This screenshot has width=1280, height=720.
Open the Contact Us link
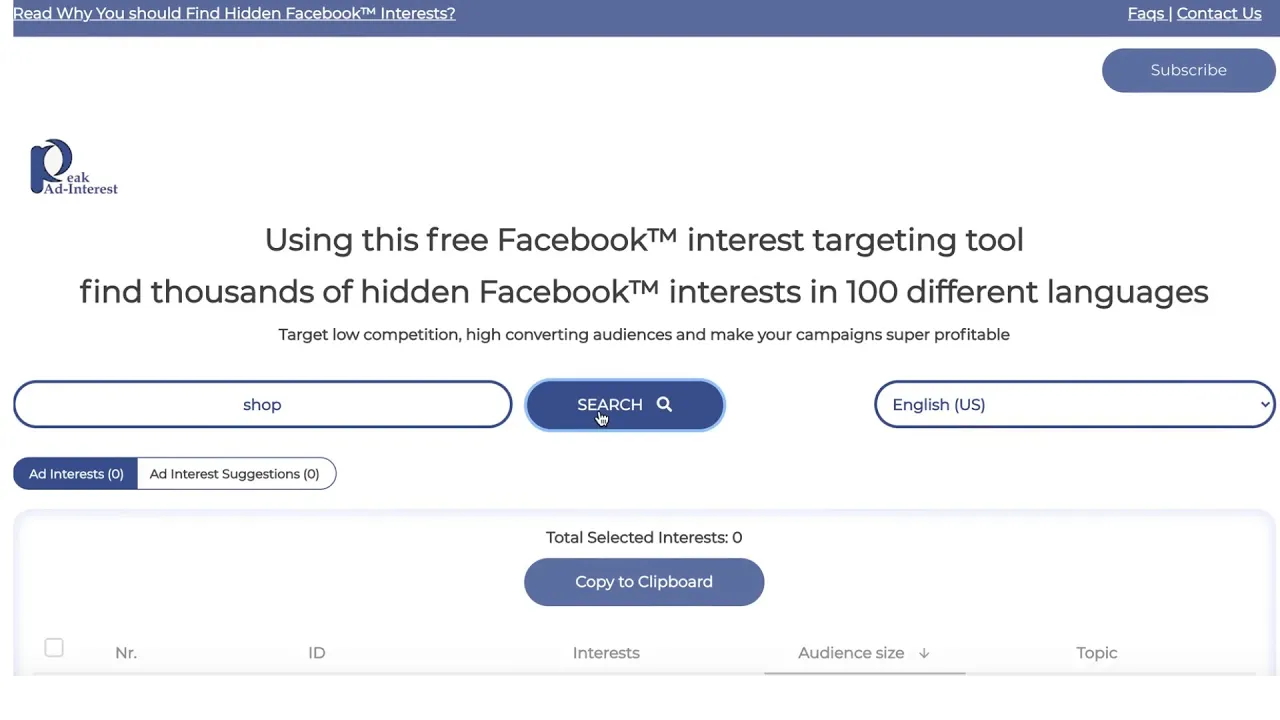click(x=1219, y=13)
